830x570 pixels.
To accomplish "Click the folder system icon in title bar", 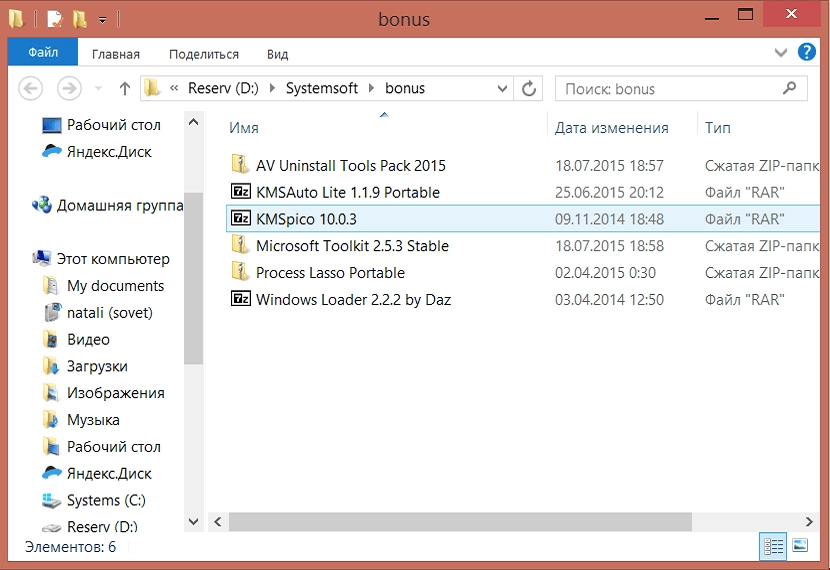I will pos(17,19).
